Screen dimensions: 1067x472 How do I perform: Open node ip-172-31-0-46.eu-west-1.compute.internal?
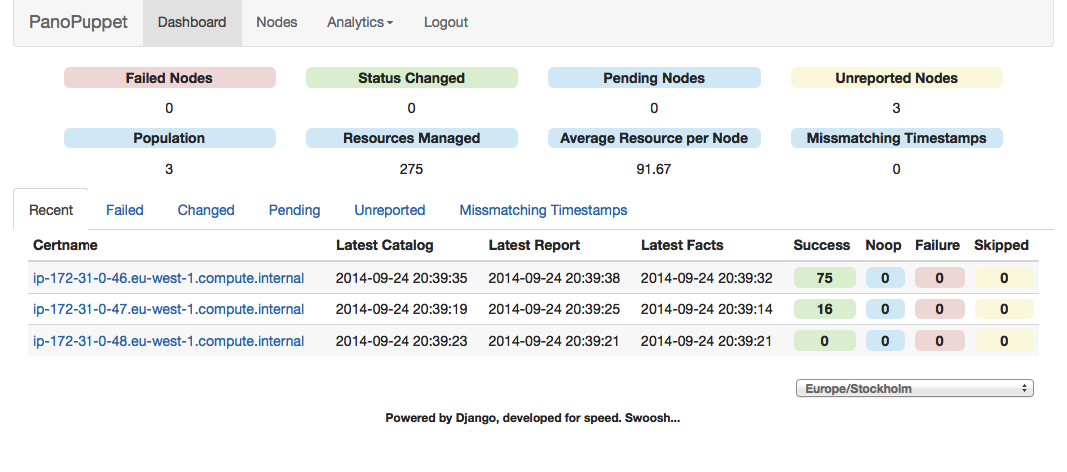[169, 278]
